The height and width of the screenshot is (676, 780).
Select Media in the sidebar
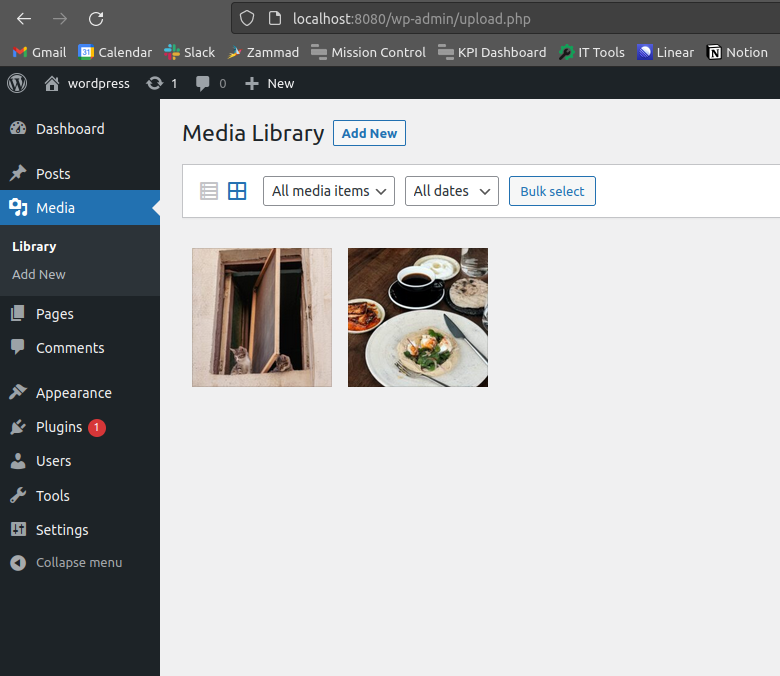[80, 207]
